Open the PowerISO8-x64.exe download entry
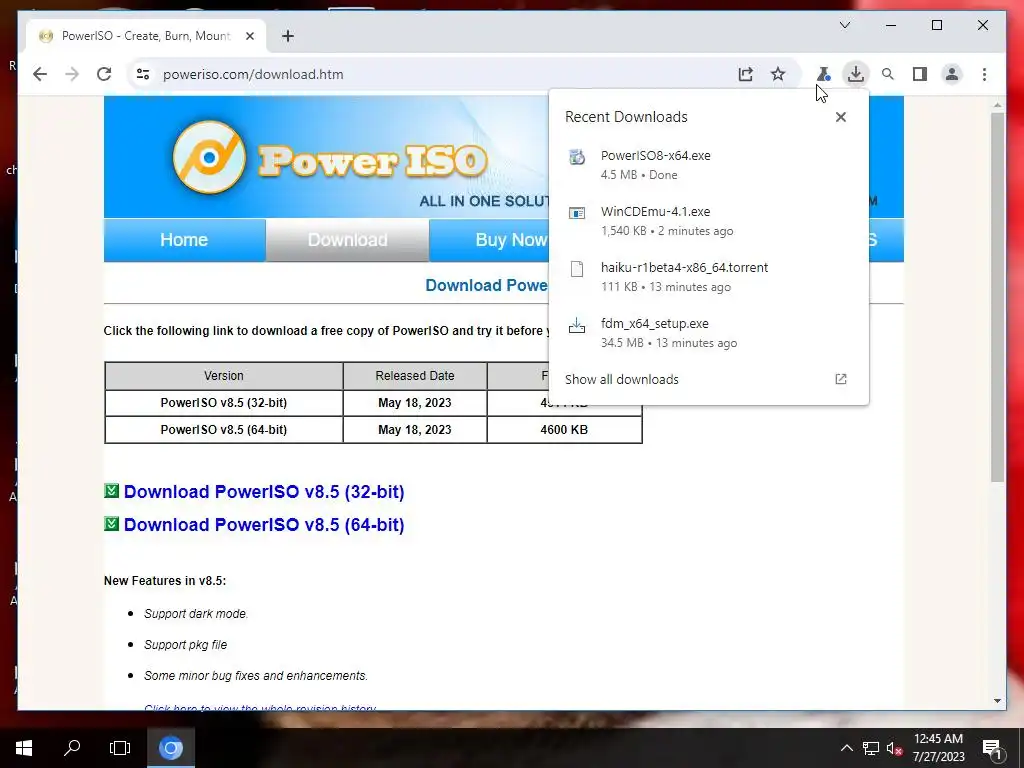The width and height of the screenshot is (1024, 768). click(x=709, y=165)
